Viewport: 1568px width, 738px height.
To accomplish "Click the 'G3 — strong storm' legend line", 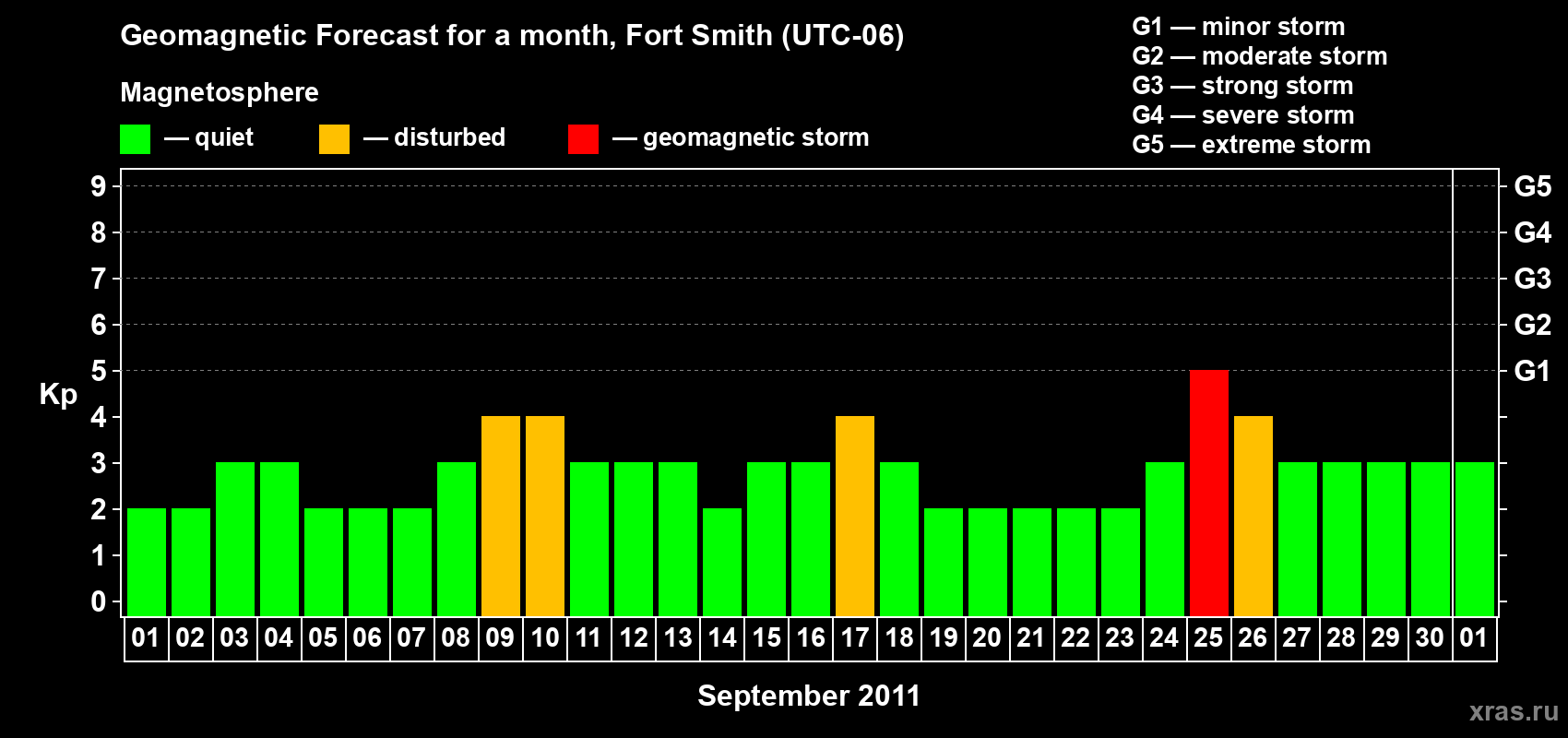I will click(1242, 86).
